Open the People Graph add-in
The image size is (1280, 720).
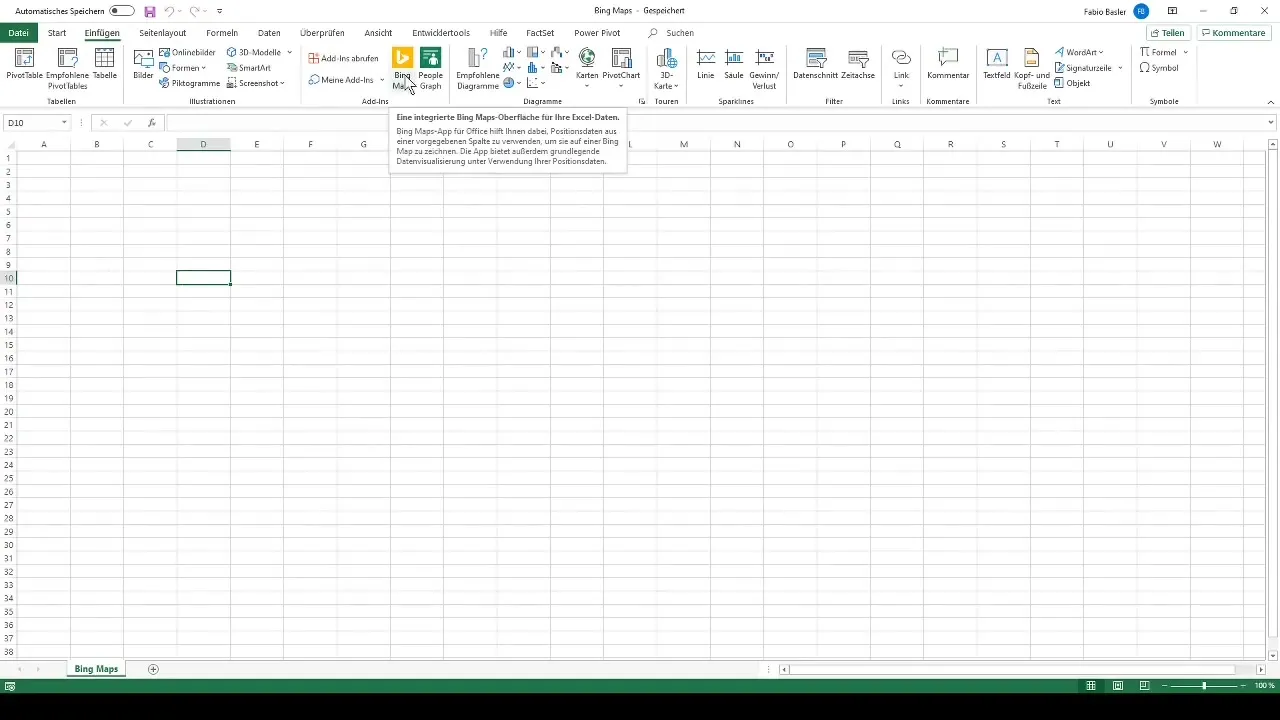click(430, 68)
